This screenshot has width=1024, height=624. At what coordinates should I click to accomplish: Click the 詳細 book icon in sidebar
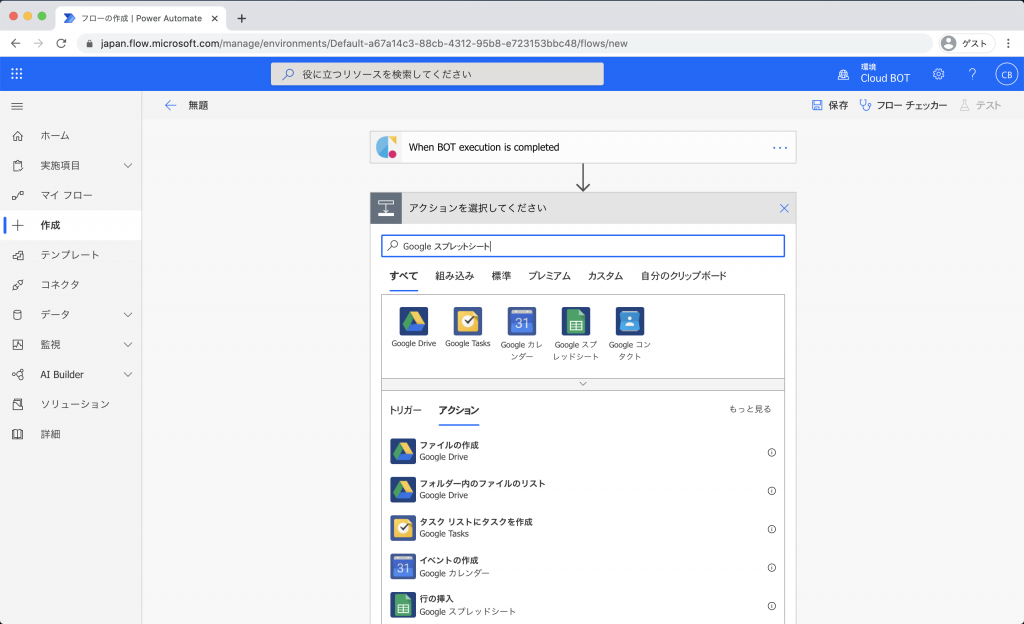(18, 434)
